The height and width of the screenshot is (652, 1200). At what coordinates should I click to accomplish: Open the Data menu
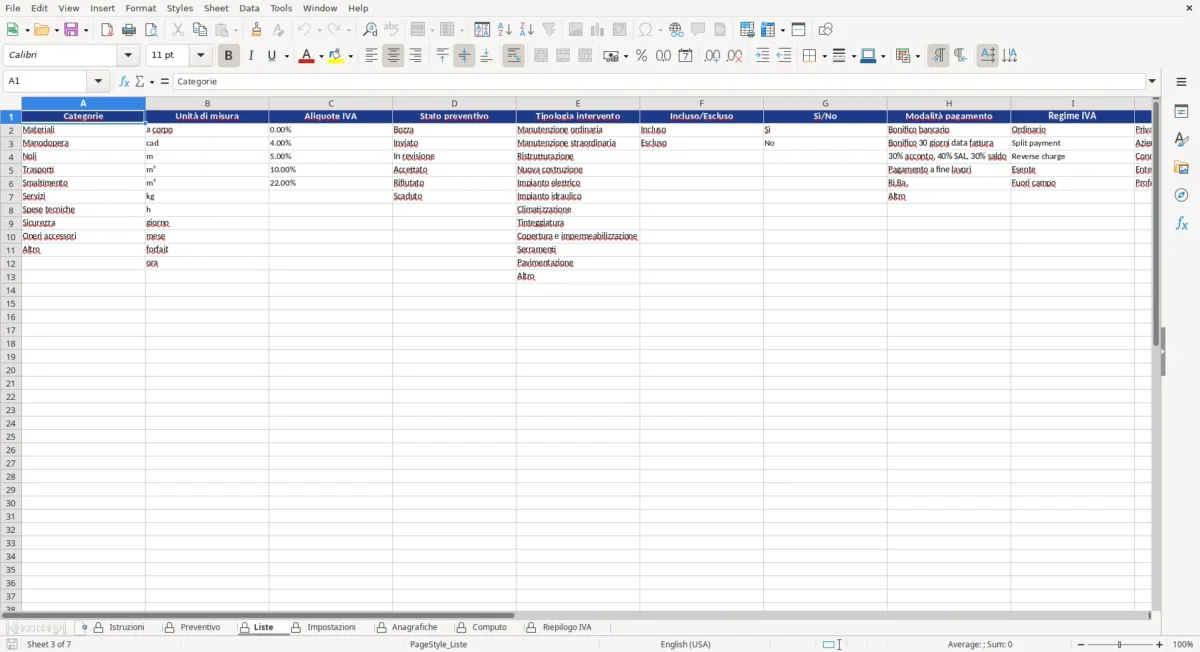[249, 8]
